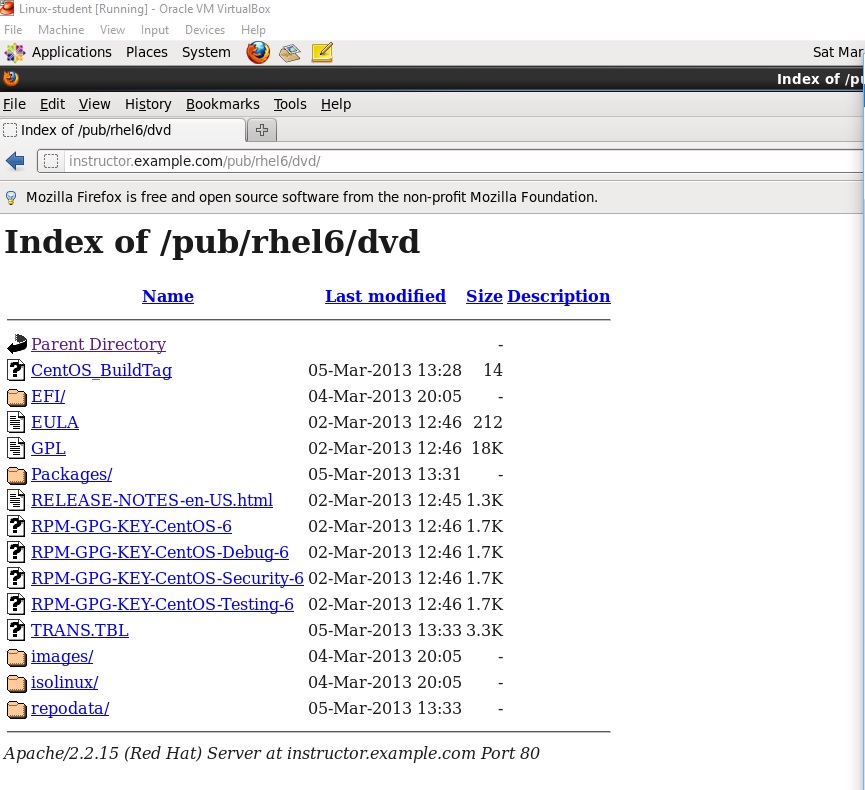Screen dimensions: 865x790
Task: Sort listing by Size column
Action: 484,296
